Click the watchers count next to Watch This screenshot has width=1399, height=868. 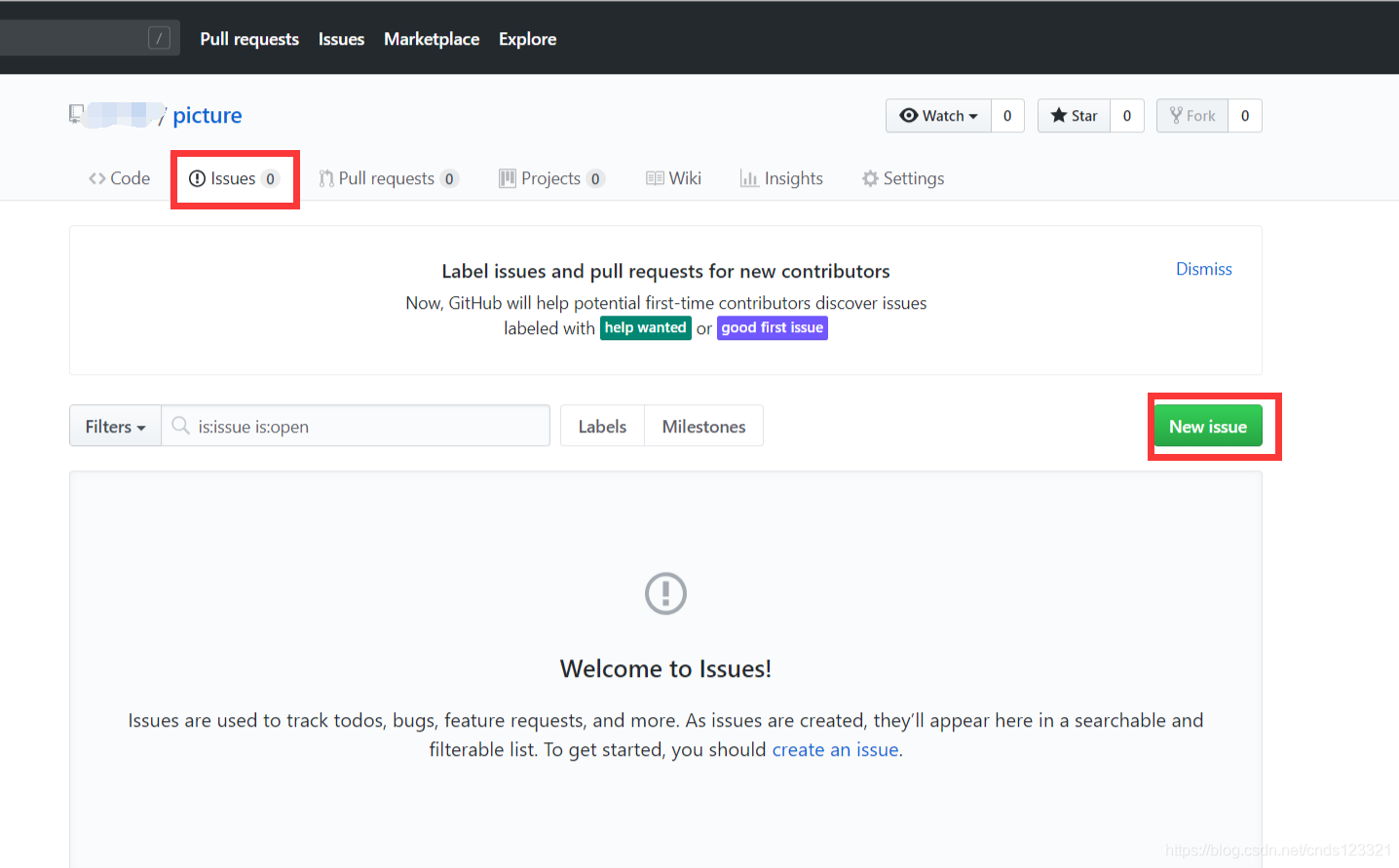coord(1007,115)
